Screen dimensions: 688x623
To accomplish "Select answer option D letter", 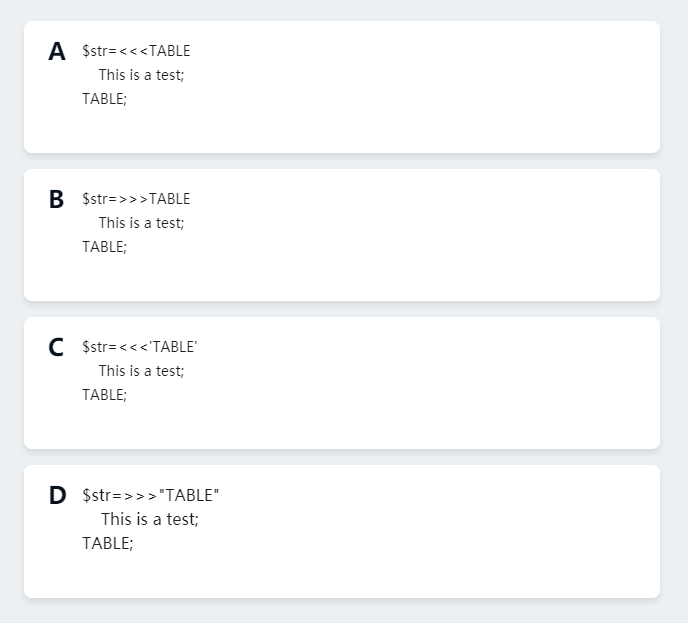I will pos(57,496).
